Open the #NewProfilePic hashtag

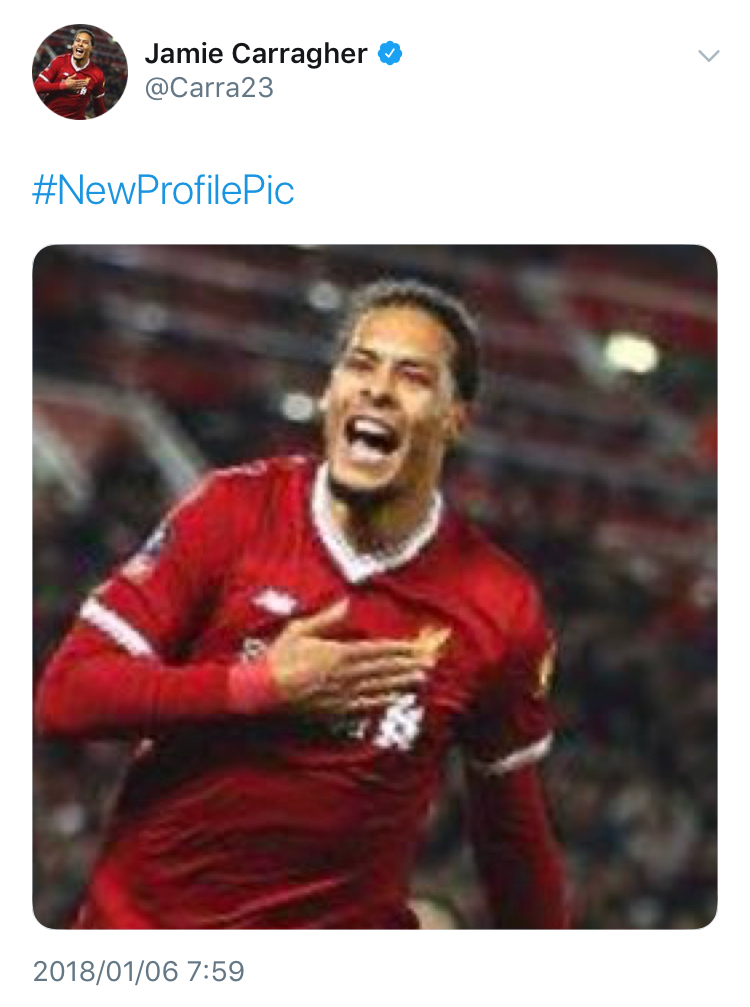coord(164,190)
